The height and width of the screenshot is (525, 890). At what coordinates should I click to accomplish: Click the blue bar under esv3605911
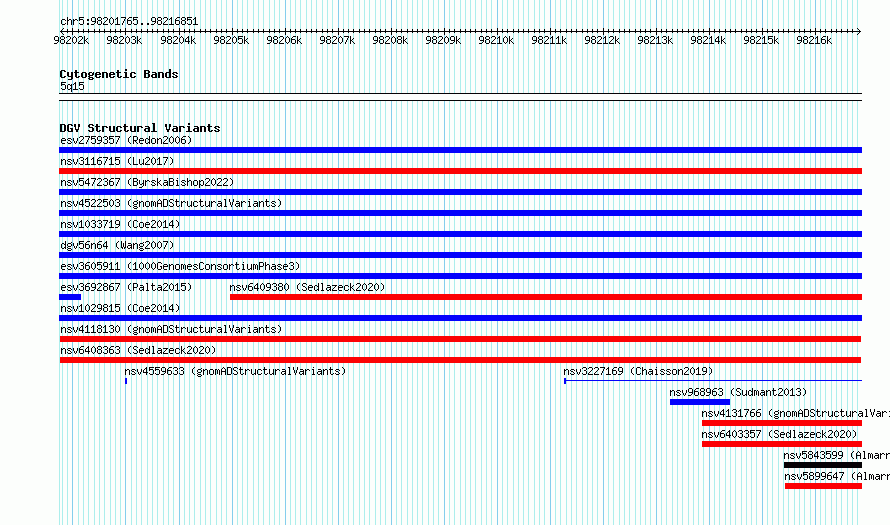coord(460,276)
